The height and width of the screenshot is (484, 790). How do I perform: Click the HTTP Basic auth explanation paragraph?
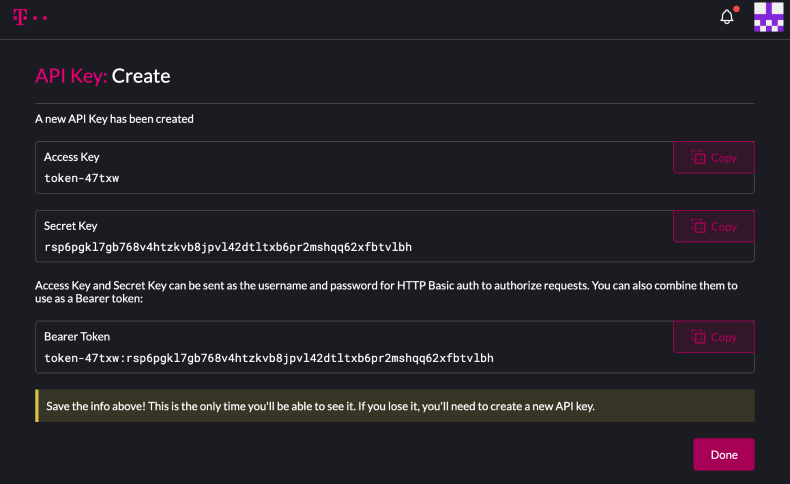pyautogui.click(x=386, y=292)
